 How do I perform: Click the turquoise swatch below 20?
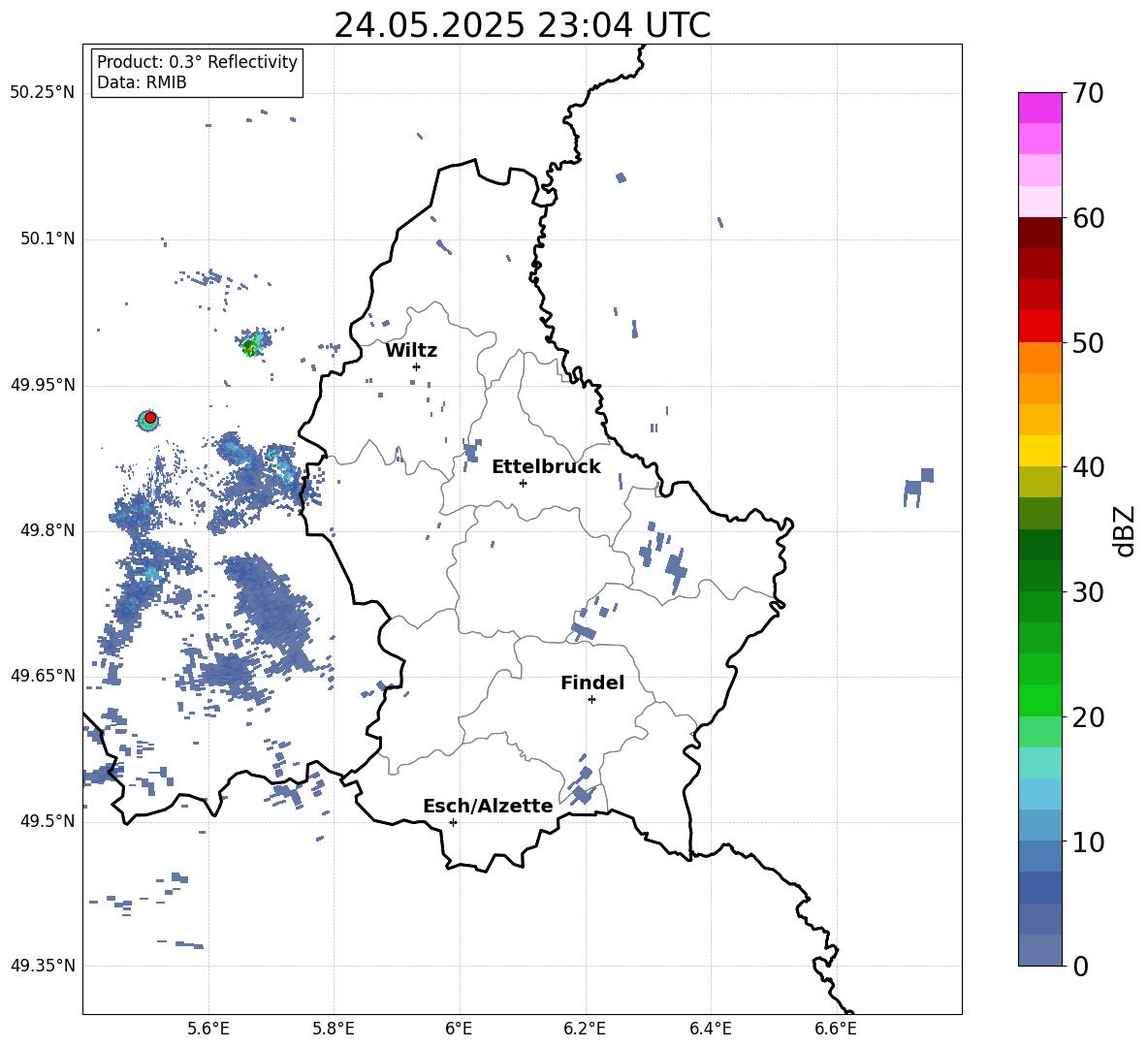(x=1040, y=763)
